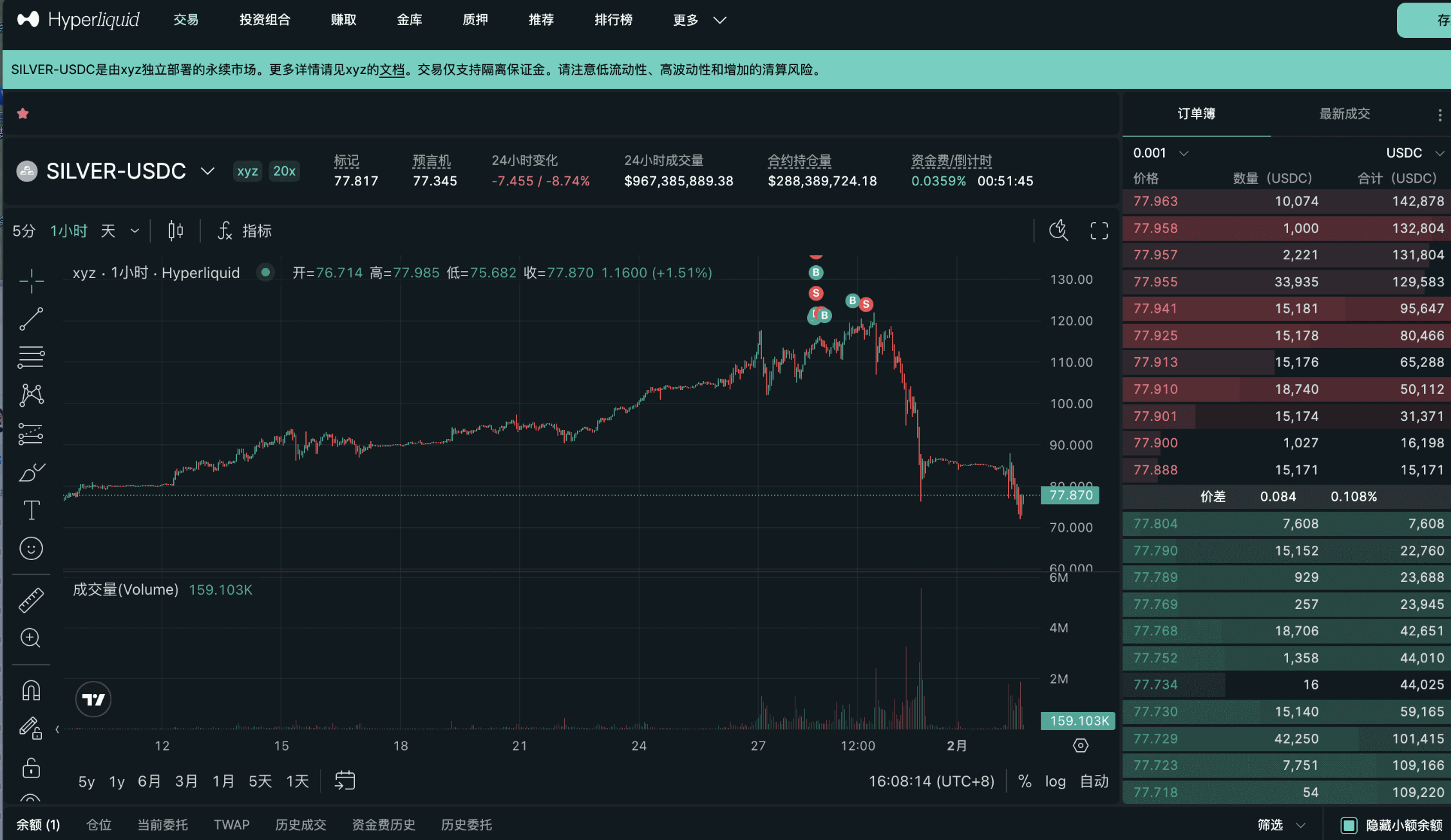Expand the SILVER-USDC market selector
The image size is (1451, 840).
click(207, 171)
